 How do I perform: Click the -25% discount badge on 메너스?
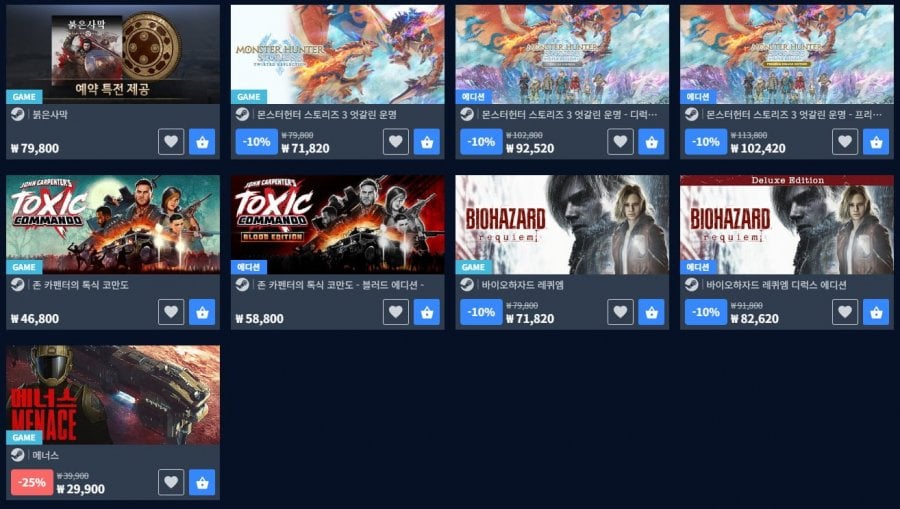click(x=32, y=483)
